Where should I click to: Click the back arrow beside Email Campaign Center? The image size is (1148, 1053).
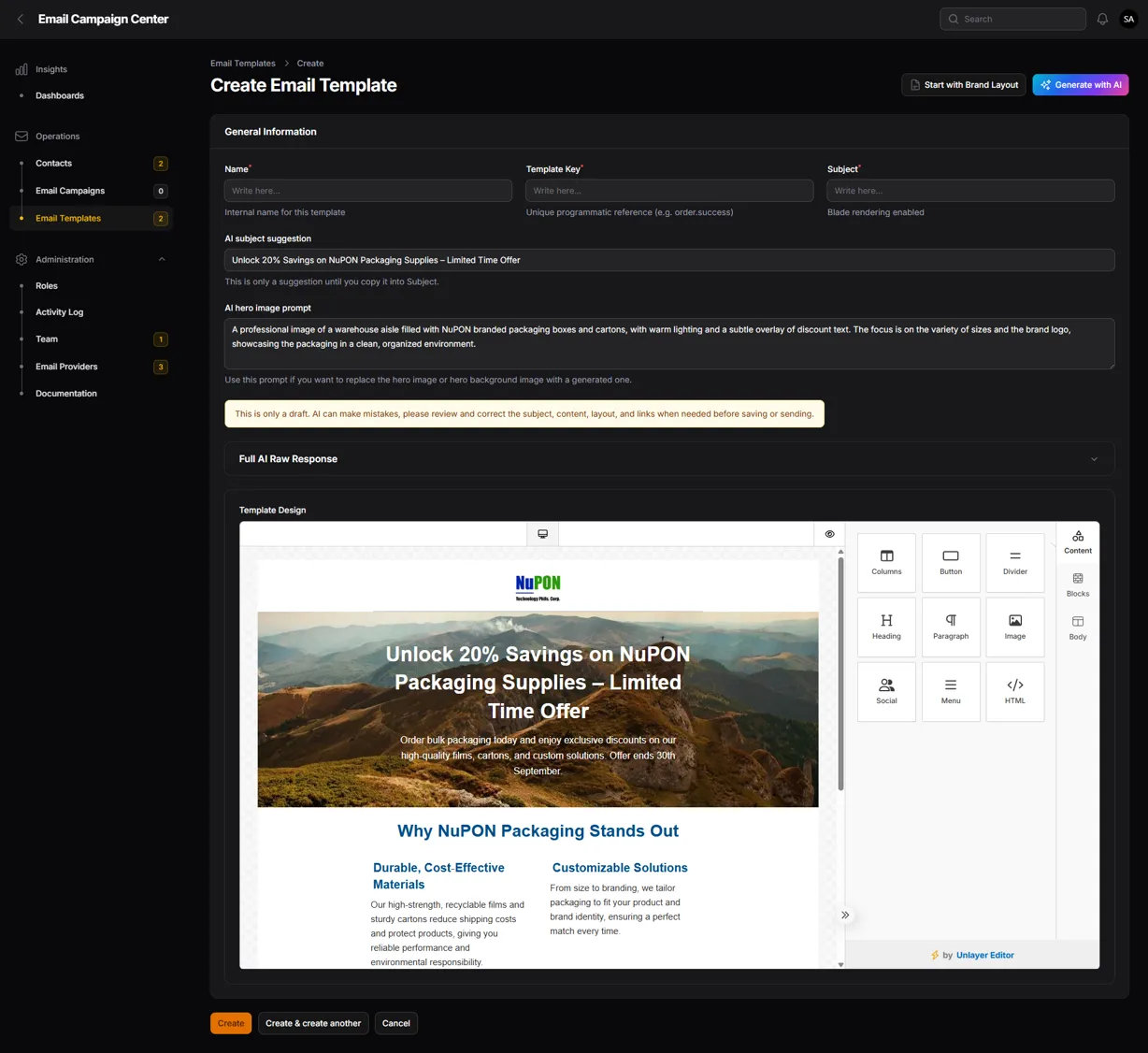21,19
